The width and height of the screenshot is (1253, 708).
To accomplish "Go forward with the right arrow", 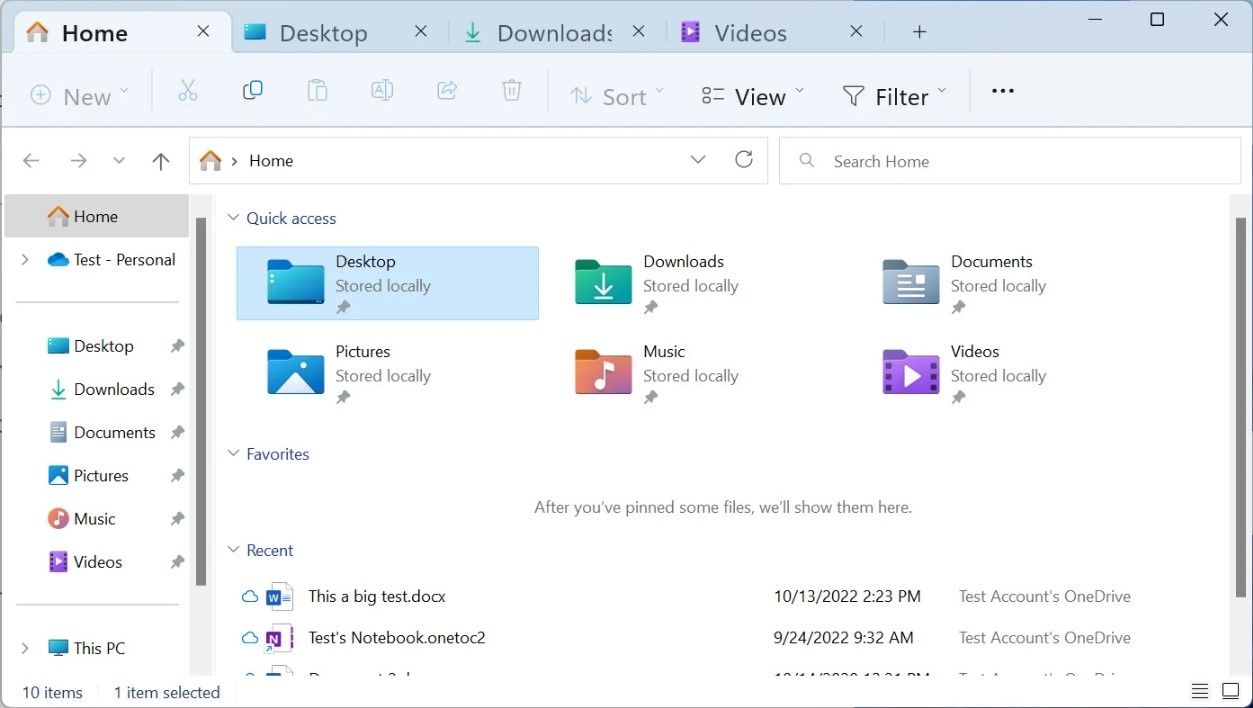I will (x=78, y=161).
